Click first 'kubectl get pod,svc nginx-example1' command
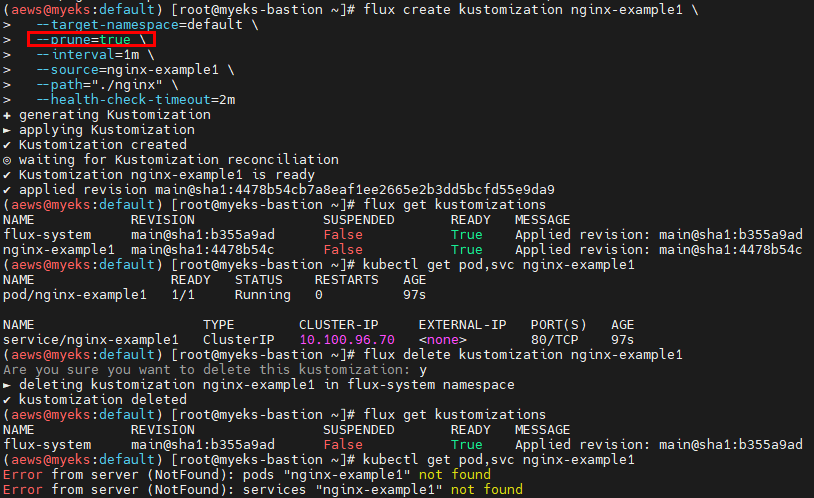This screenshot has height=498, width=814. pyautogui.click(x=498, y=265)
